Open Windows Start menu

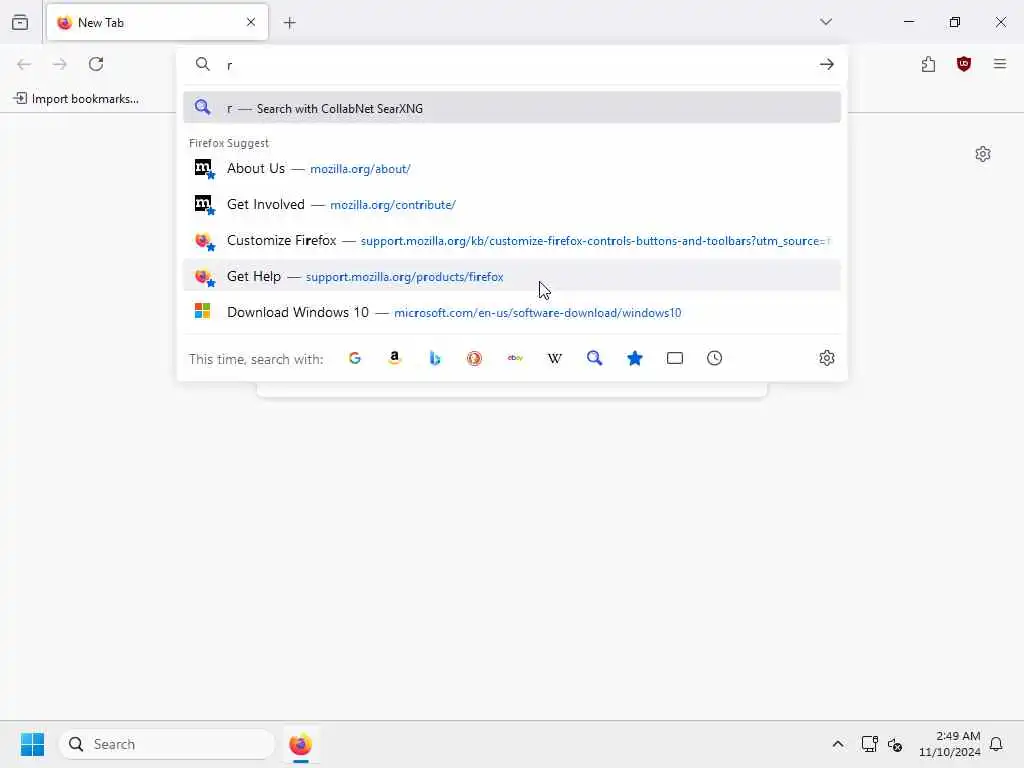[x=32, y=744]
